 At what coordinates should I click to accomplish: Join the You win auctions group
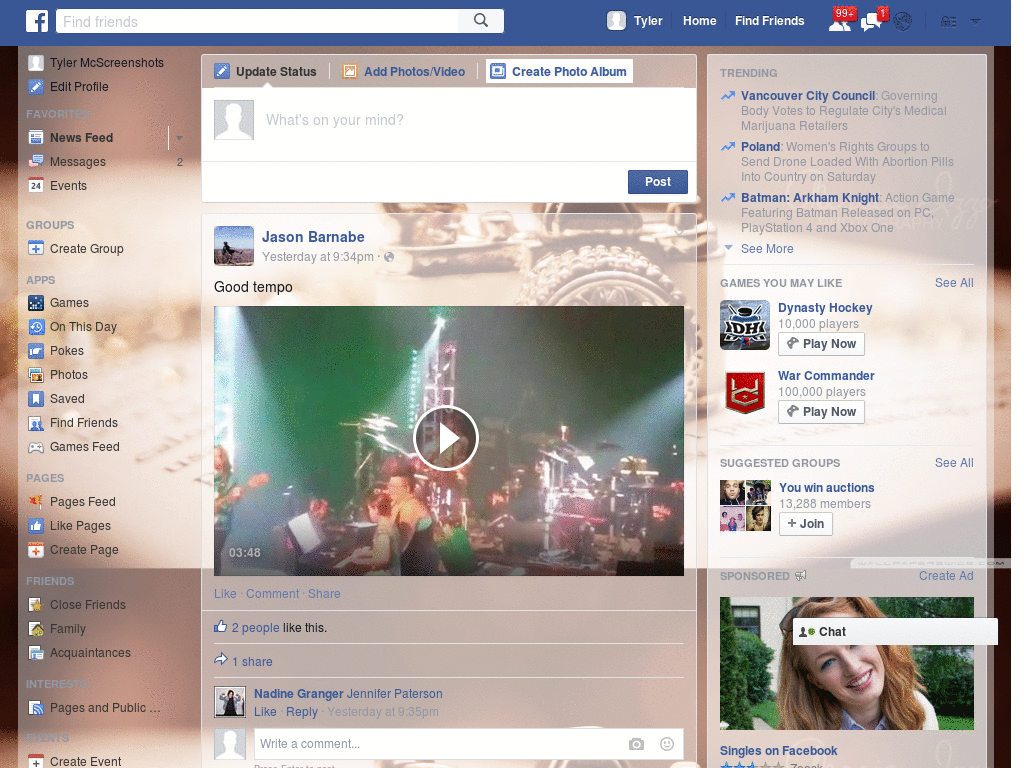[805, 524]
